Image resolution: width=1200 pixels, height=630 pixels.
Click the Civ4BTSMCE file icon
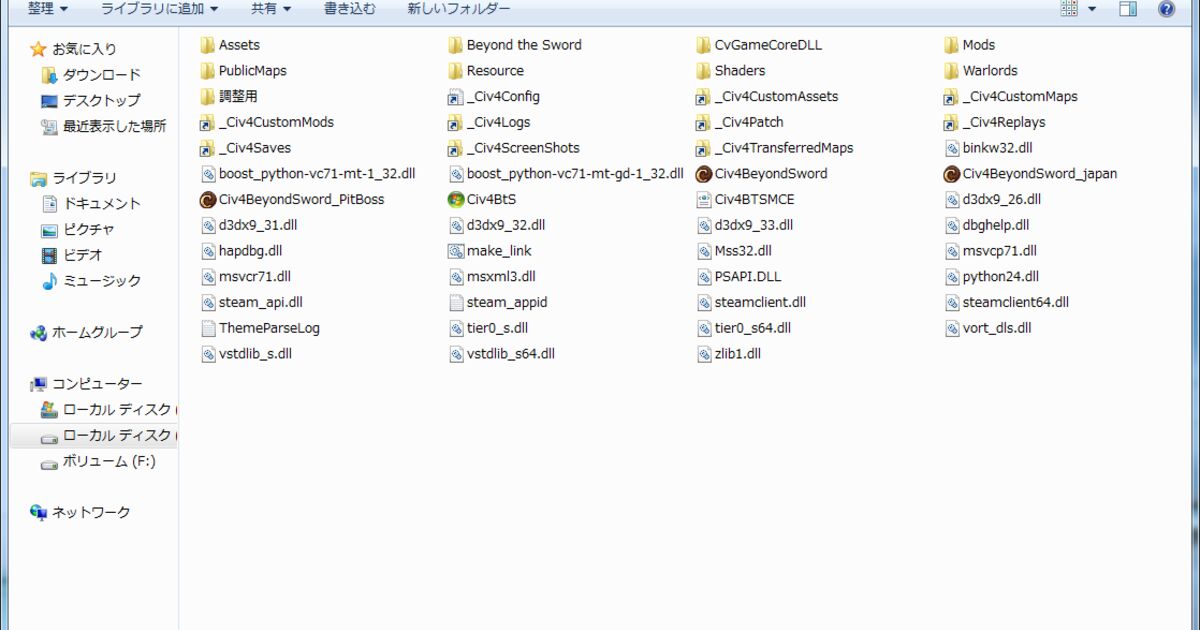[704, 200]
